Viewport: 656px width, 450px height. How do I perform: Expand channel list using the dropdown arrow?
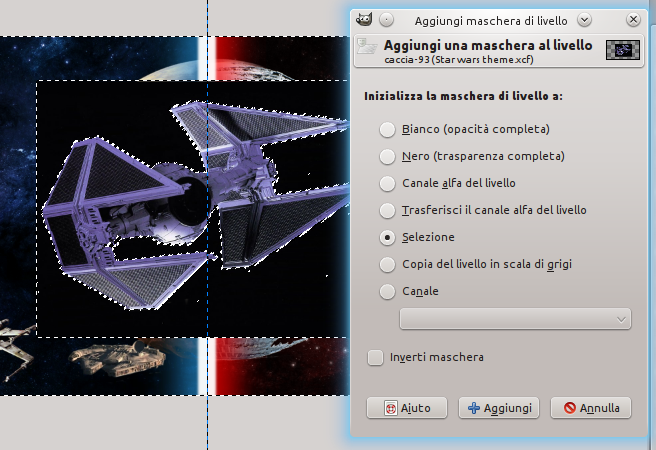pyautogui.click(x=621, y=320)
